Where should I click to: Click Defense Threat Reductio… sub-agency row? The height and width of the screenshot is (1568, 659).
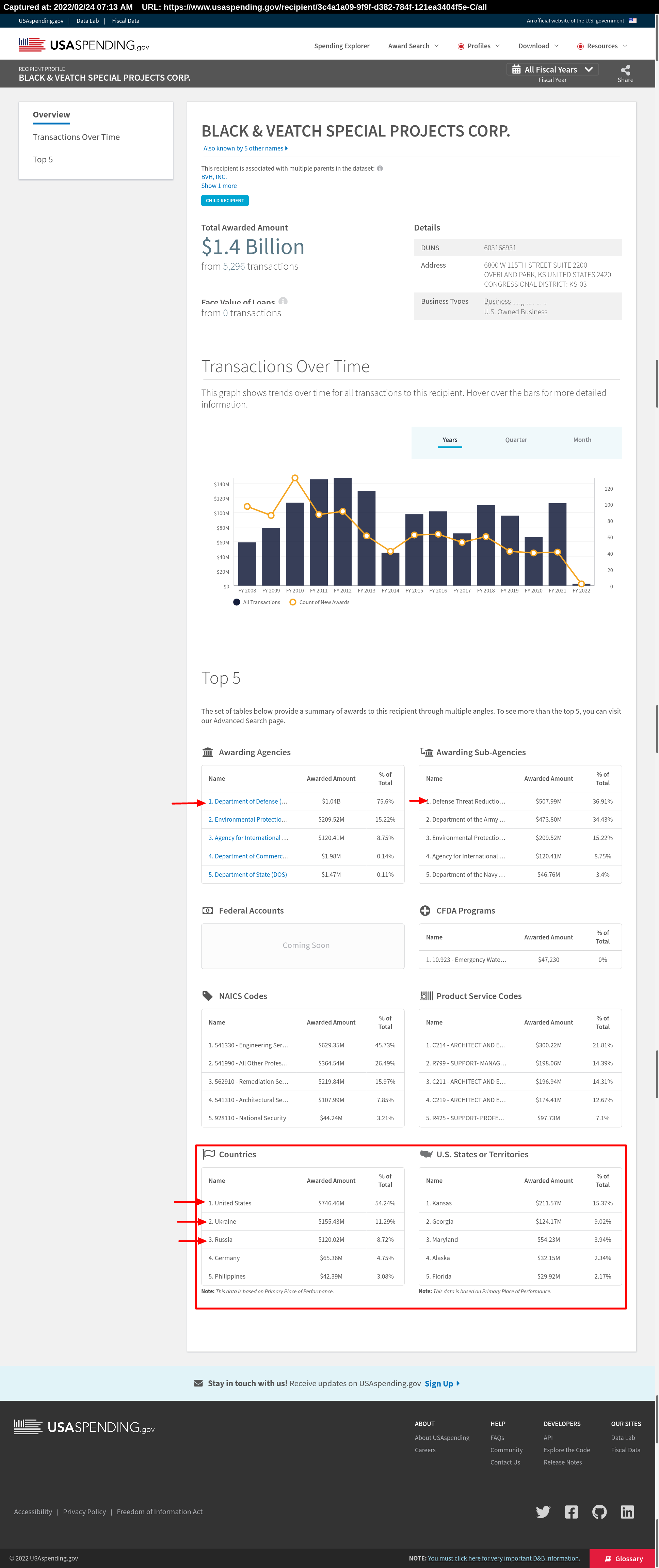coord(520,801)
